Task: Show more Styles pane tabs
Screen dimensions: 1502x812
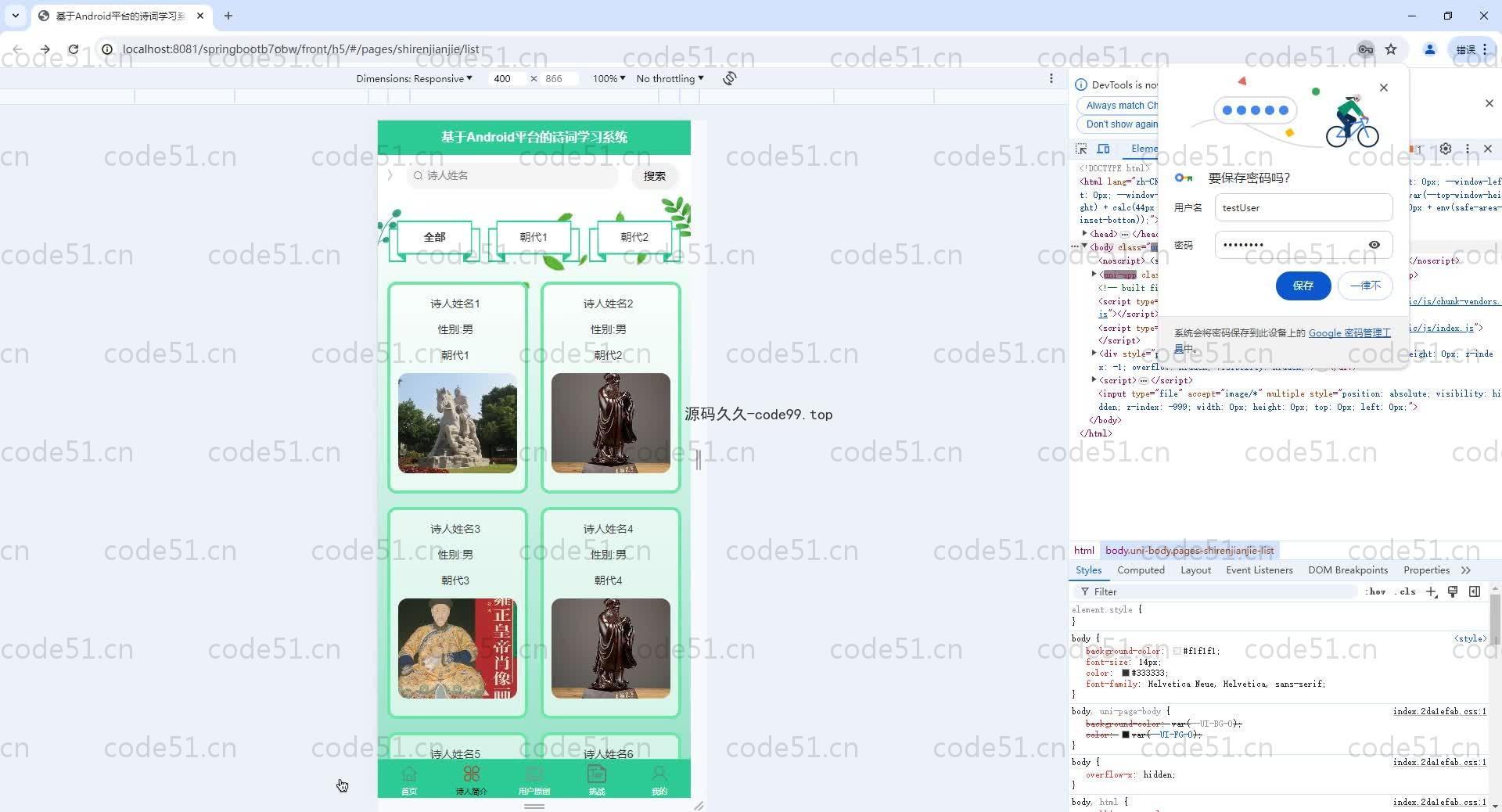Action: [1465, 570]
